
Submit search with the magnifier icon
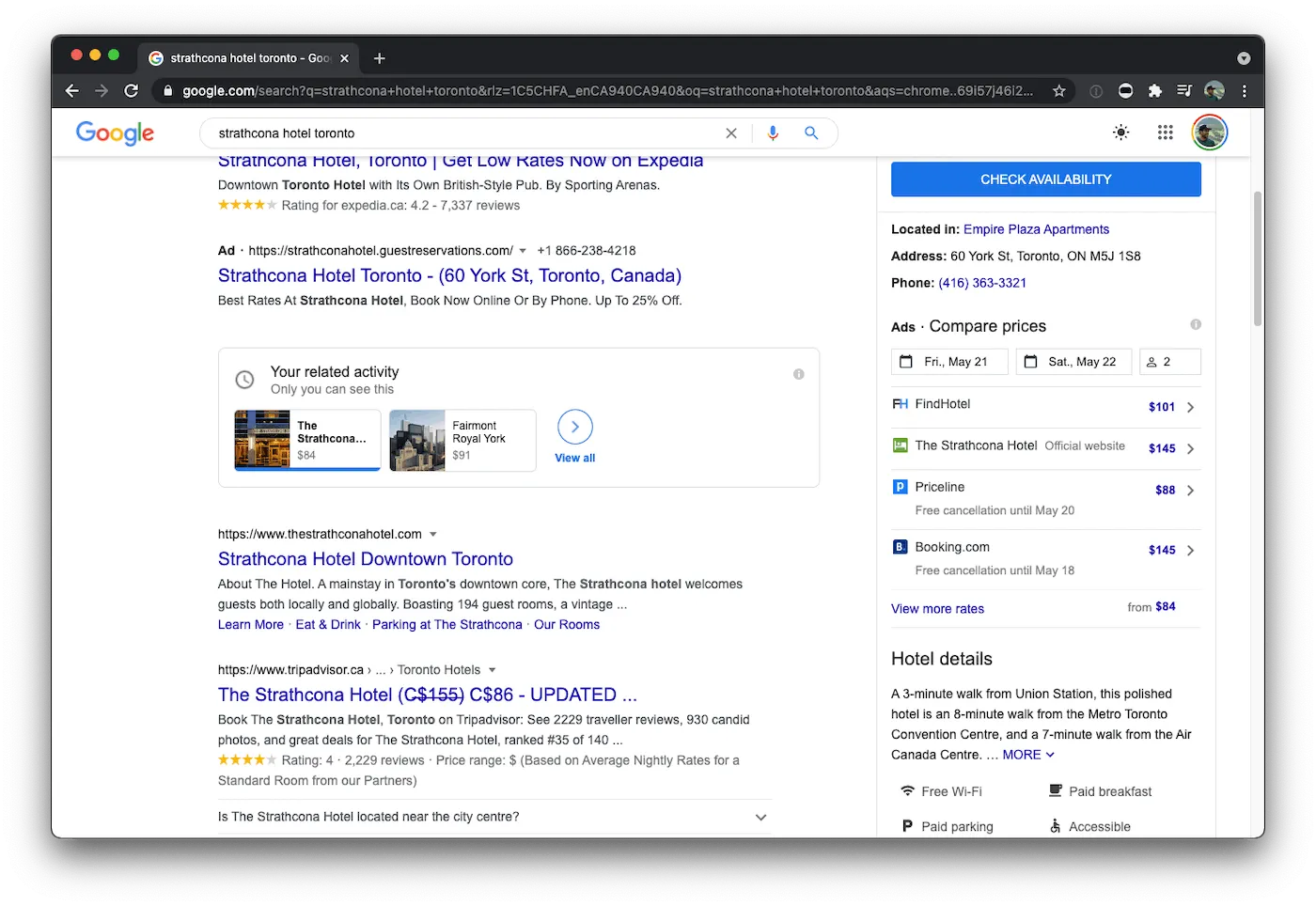(x=811, y=133)
